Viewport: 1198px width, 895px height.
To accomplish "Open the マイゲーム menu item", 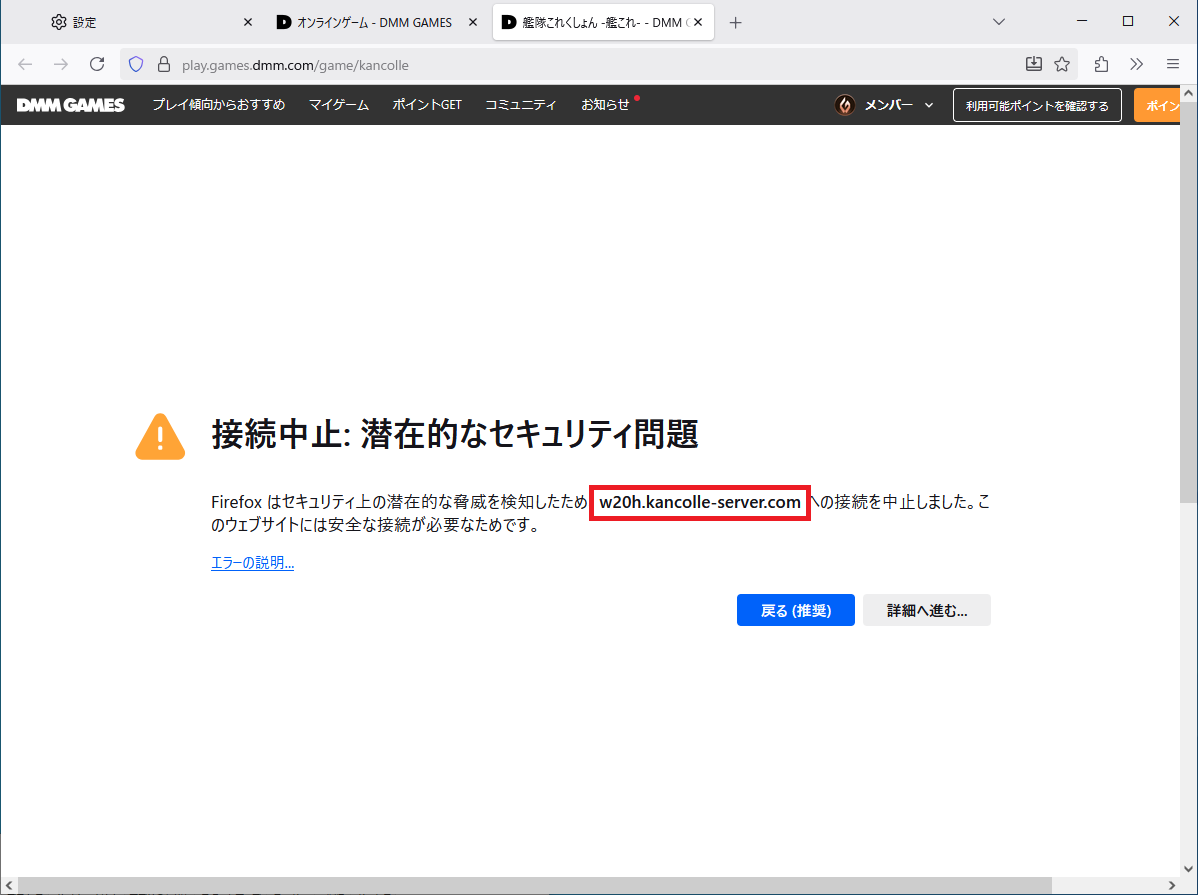I will [x=338, y=105].
